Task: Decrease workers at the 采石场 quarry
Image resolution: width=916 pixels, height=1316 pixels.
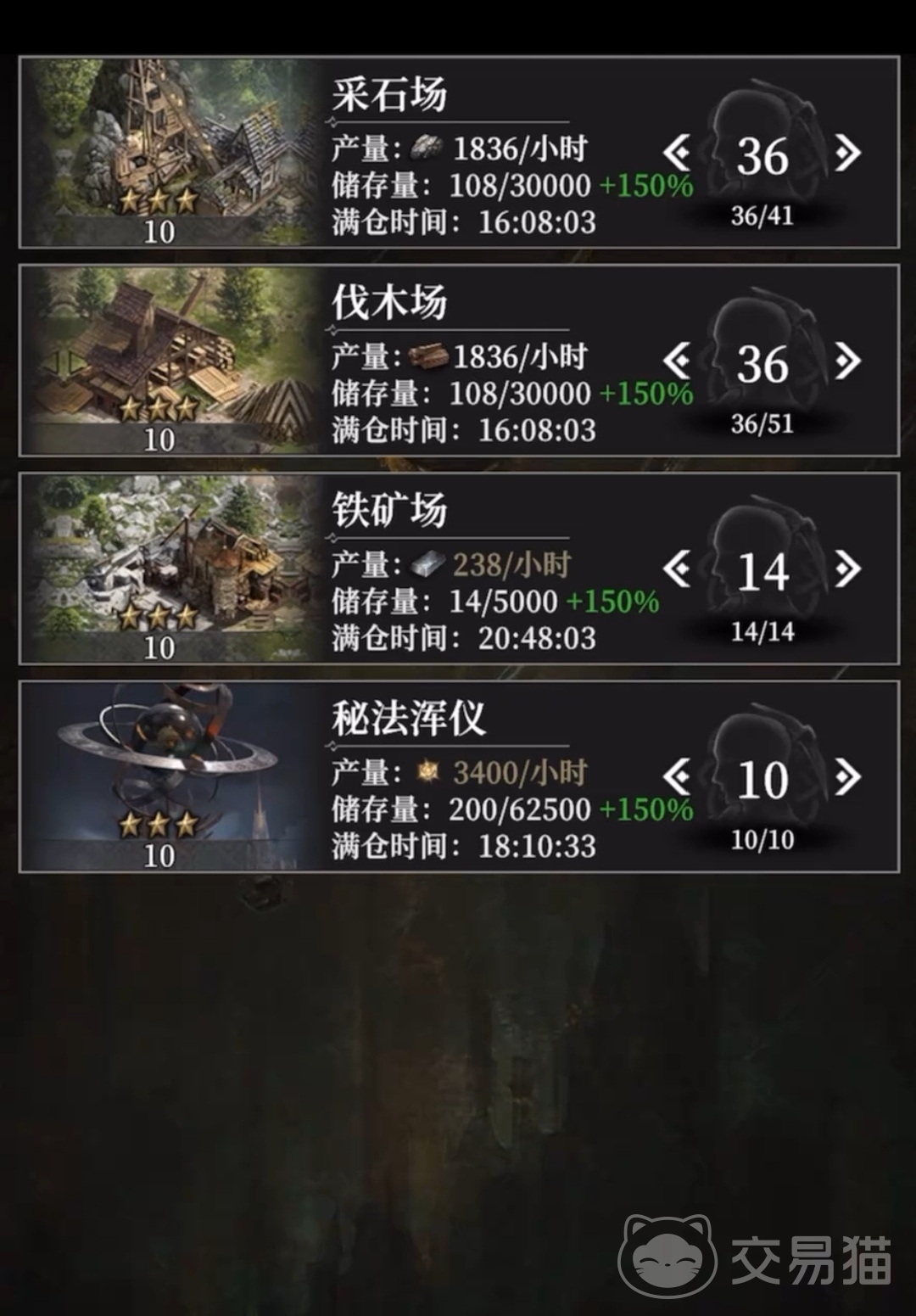Action: [x=677, y=154]
